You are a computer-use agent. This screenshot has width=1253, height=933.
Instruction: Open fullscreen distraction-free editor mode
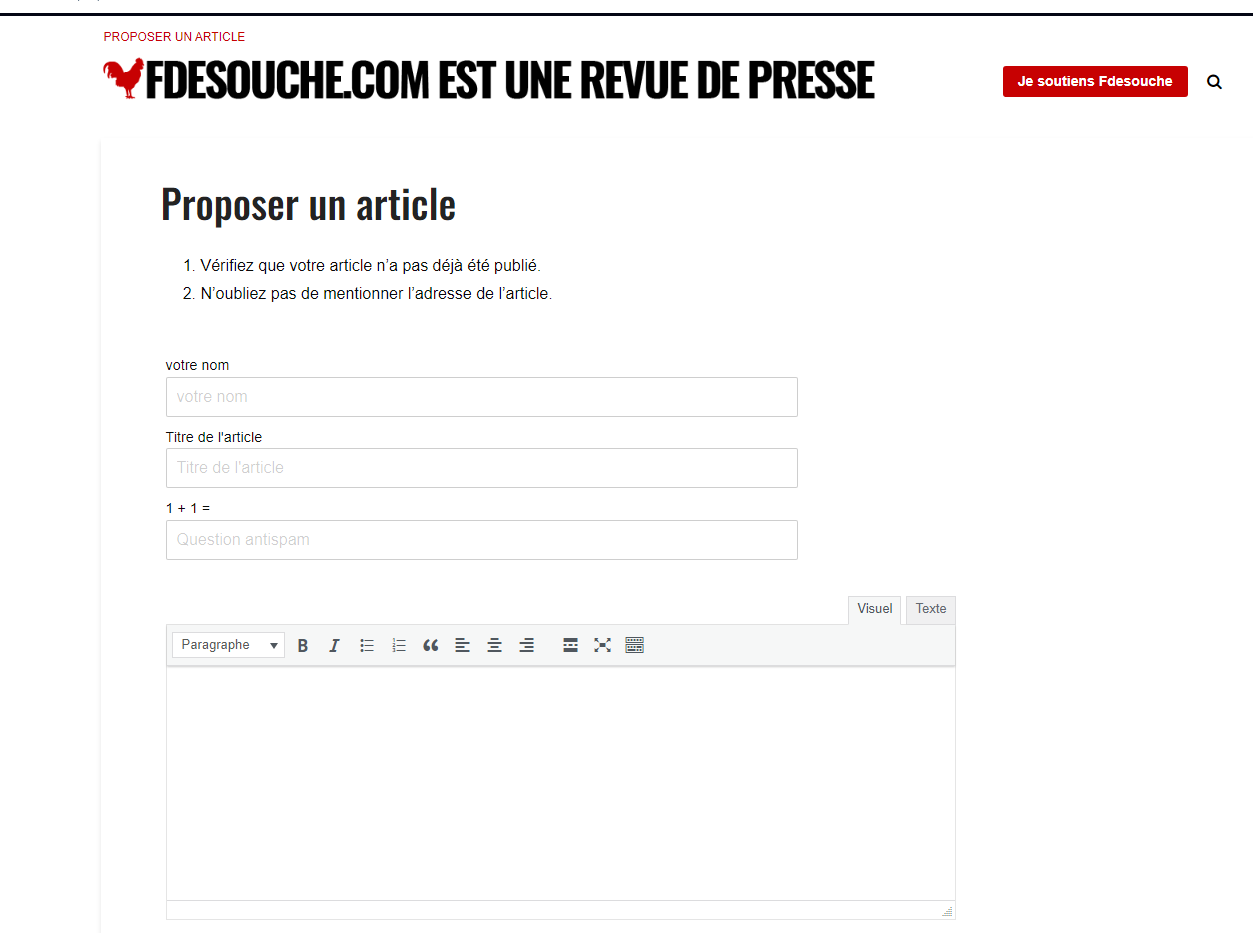[602, 645]
